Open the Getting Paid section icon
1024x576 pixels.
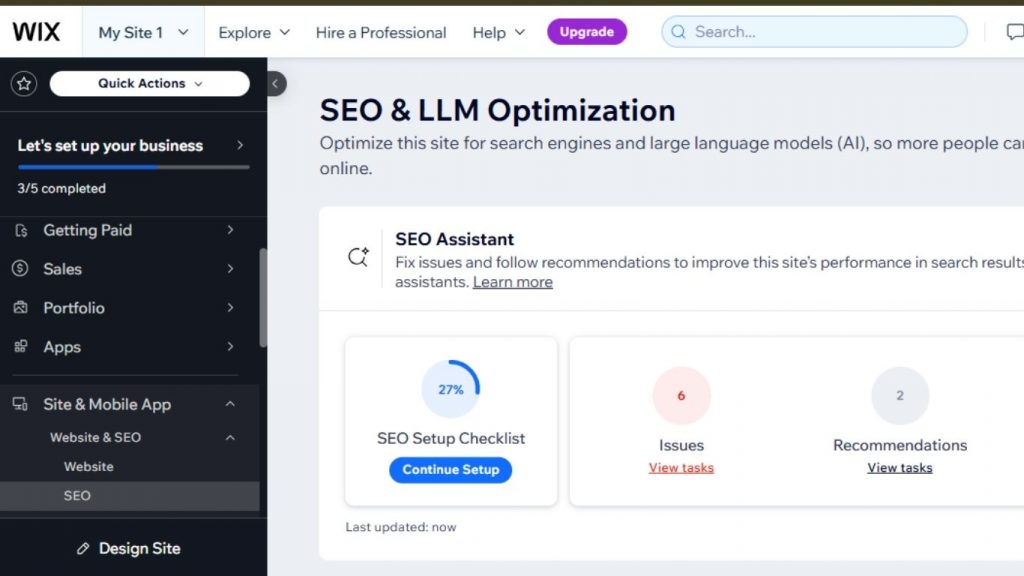coord(23,230)
